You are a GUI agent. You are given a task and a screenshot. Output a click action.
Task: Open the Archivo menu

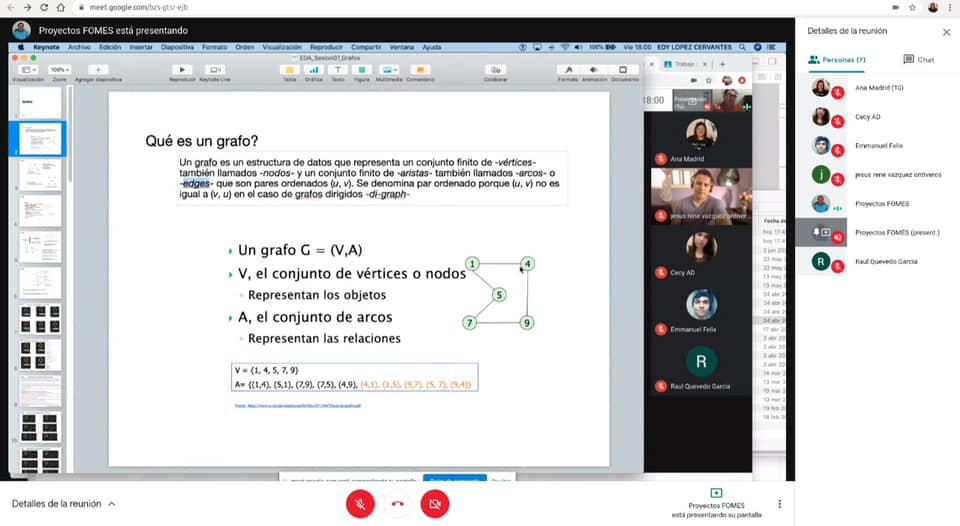tap(79, 47)
